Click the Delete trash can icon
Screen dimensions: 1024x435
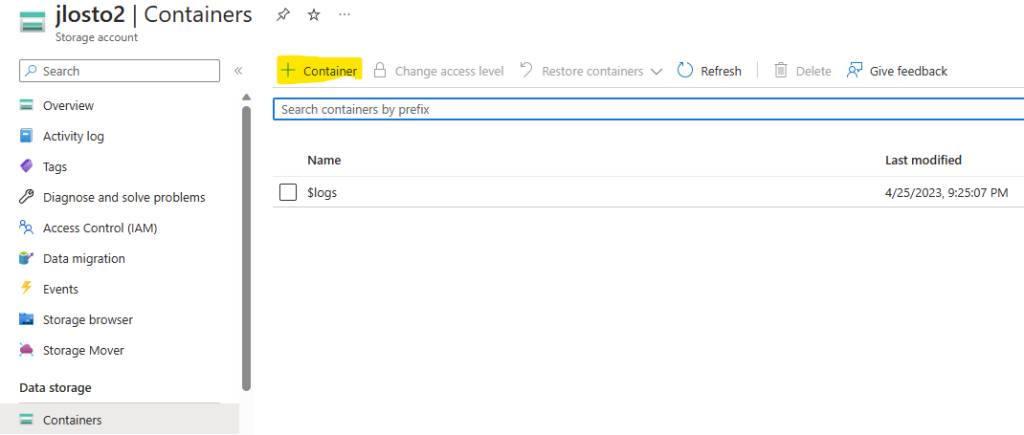tap(780, 71)
